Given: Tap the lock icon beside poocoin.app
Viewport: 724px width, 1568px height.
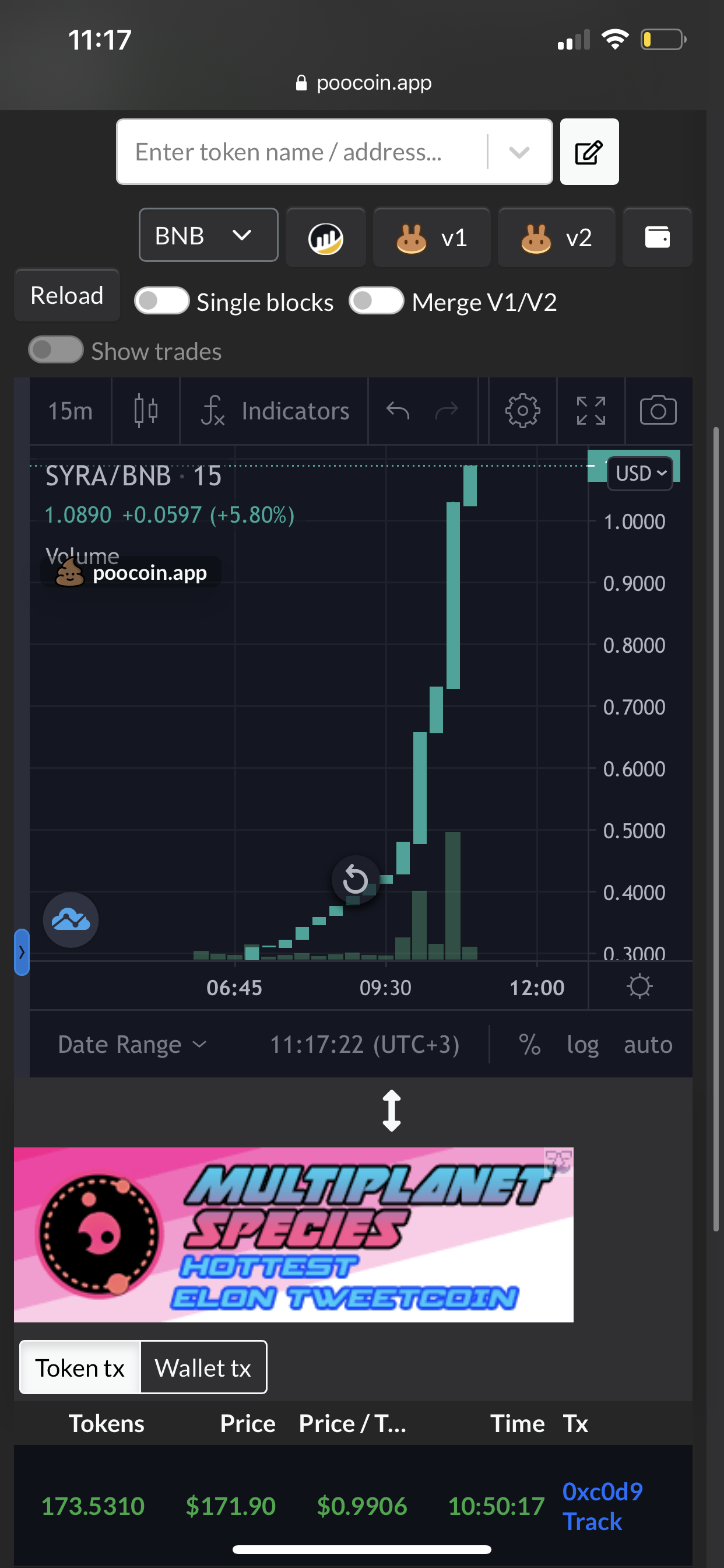Looking at the screenshot, I should click(x=301, y=83).
